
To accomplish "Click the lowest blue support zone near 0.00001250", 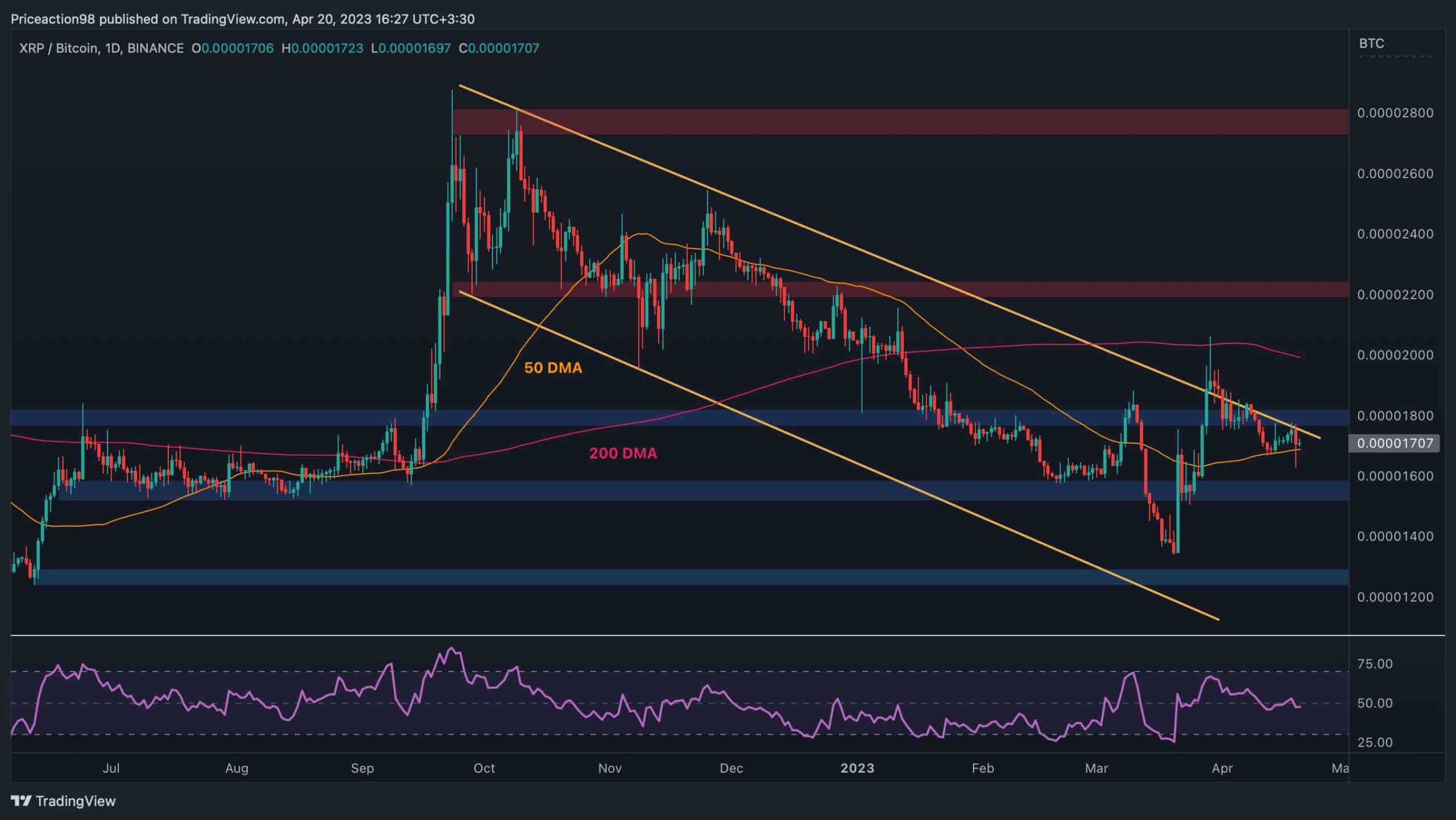I will [x=692, y=576].
